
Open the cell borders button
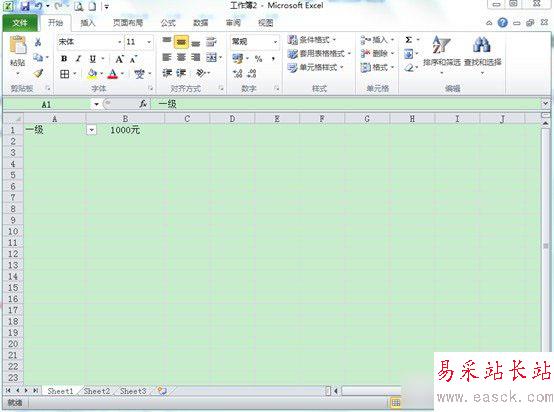pyautogui.click(x=65, y=74)
